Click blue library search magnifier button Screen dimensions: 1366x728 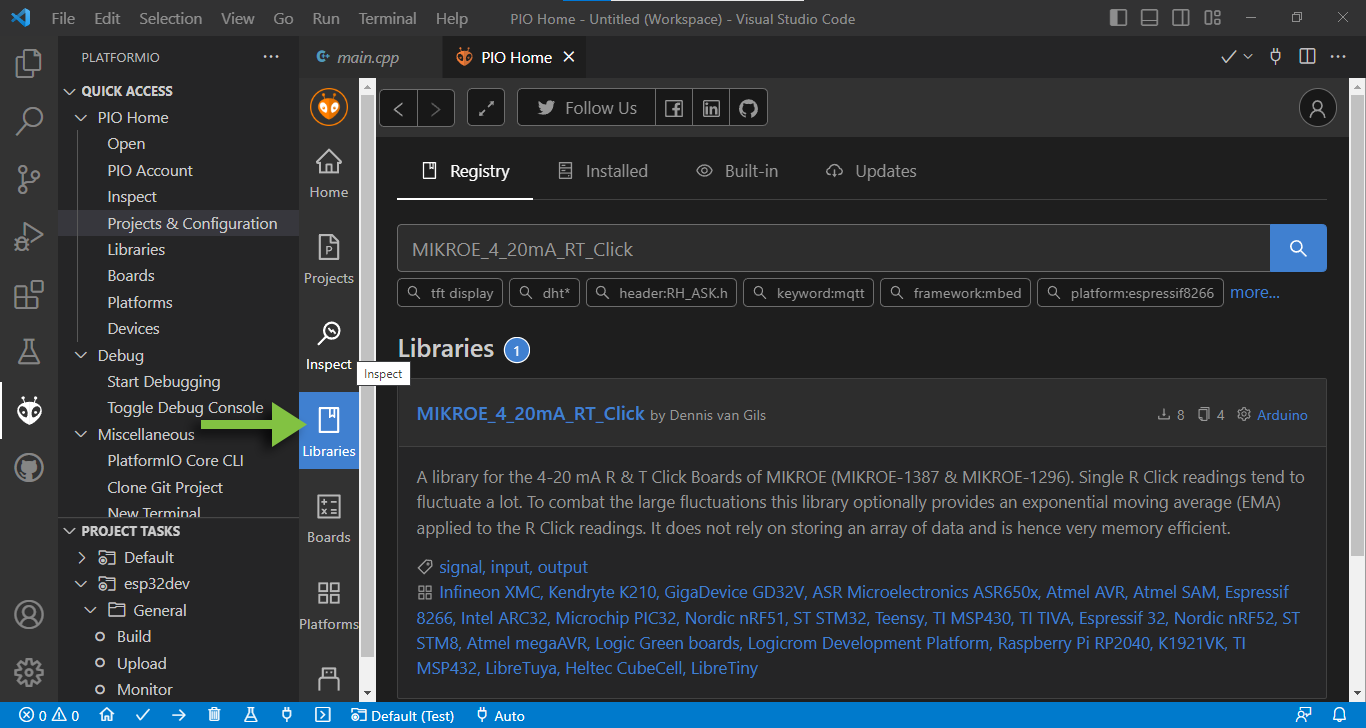(1298, 249)
